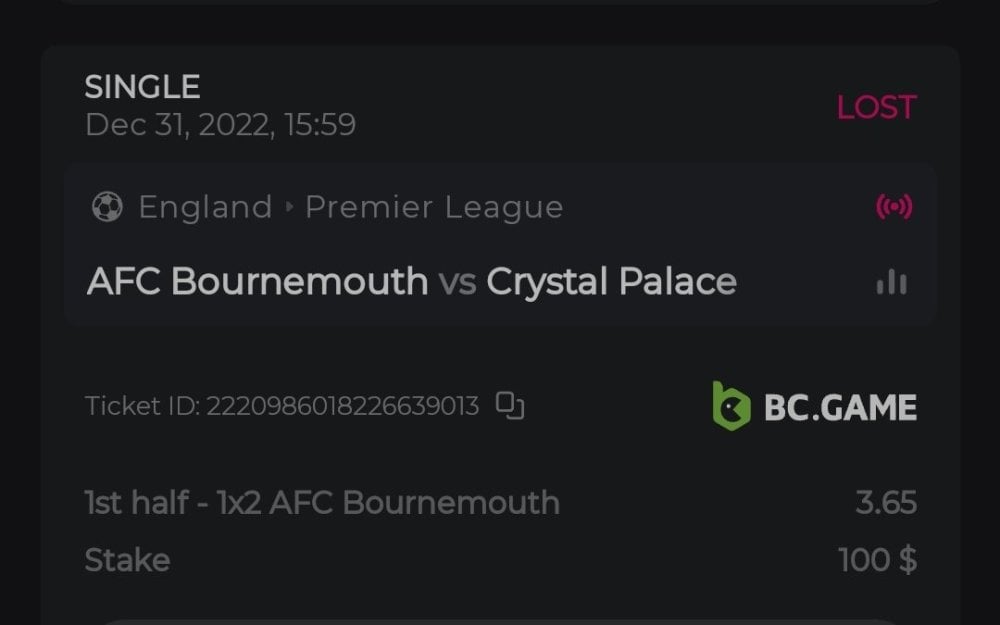This screenshot has width=1000, height=625.
Task: Open the Premier League link
Action: [x=434, y=207]
